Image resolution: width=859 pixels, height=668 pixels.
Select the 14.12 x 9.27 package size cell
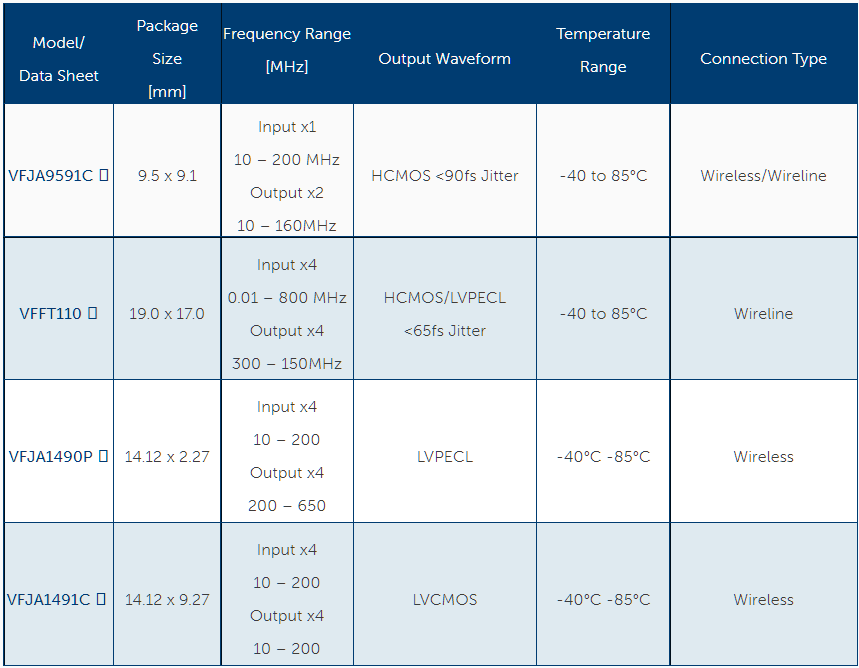(x=166, y=599)
